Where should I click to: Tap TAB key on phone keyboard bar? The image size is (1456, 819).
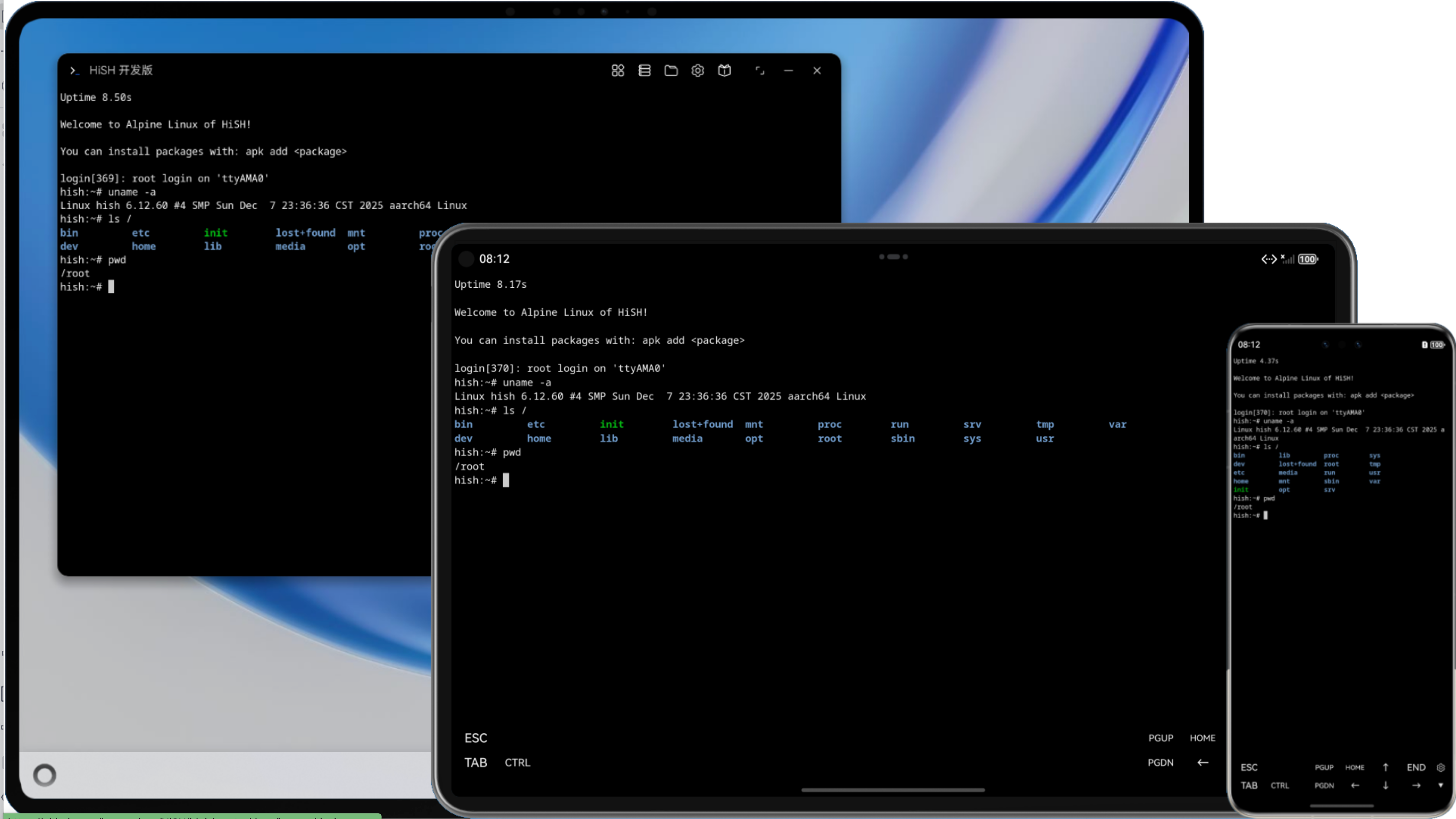1249,785
